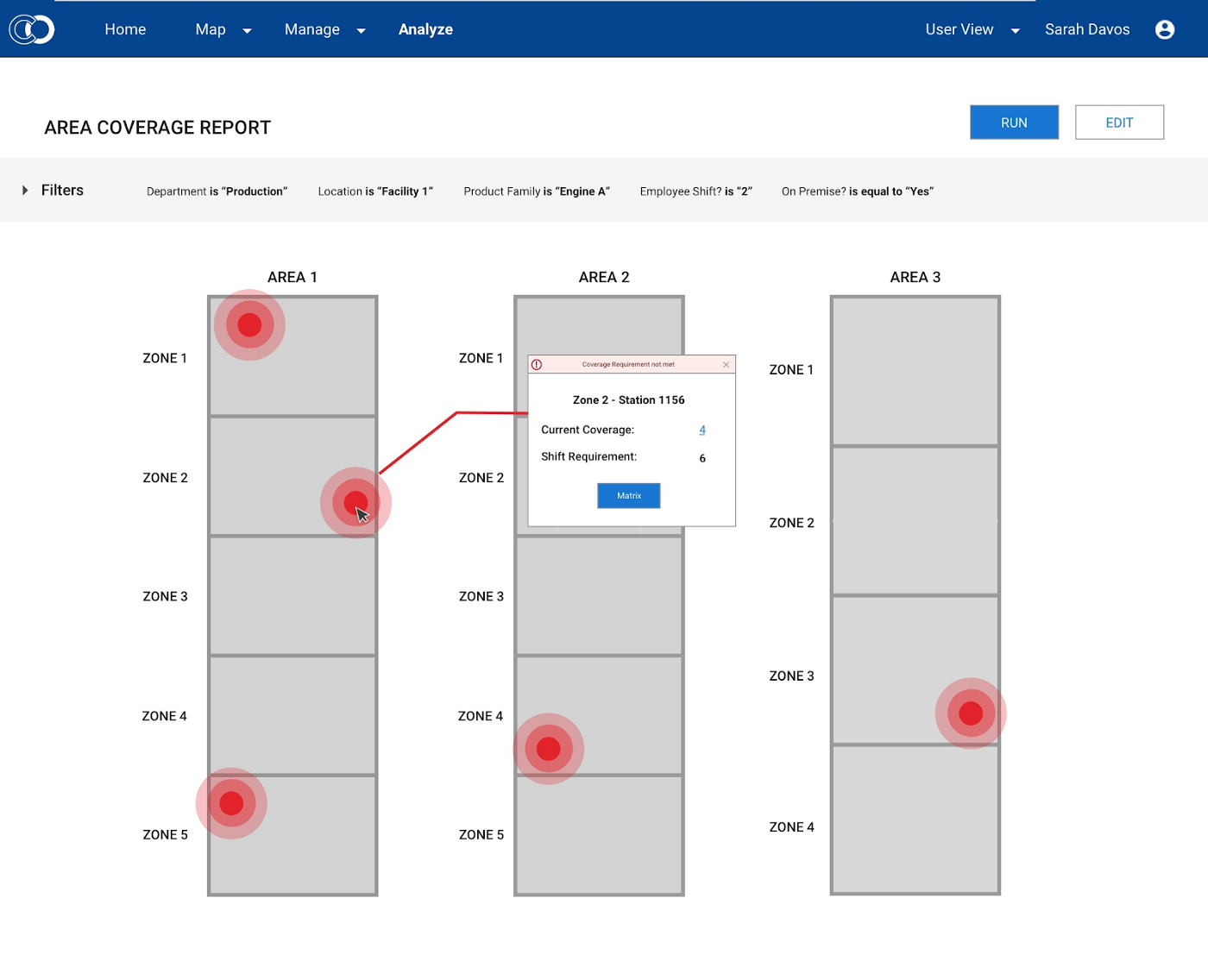Viewport: 1208px width, 980px height.
Task: Select the red coverage marker in Area 1 Zone 1
Action: (249, 324)
